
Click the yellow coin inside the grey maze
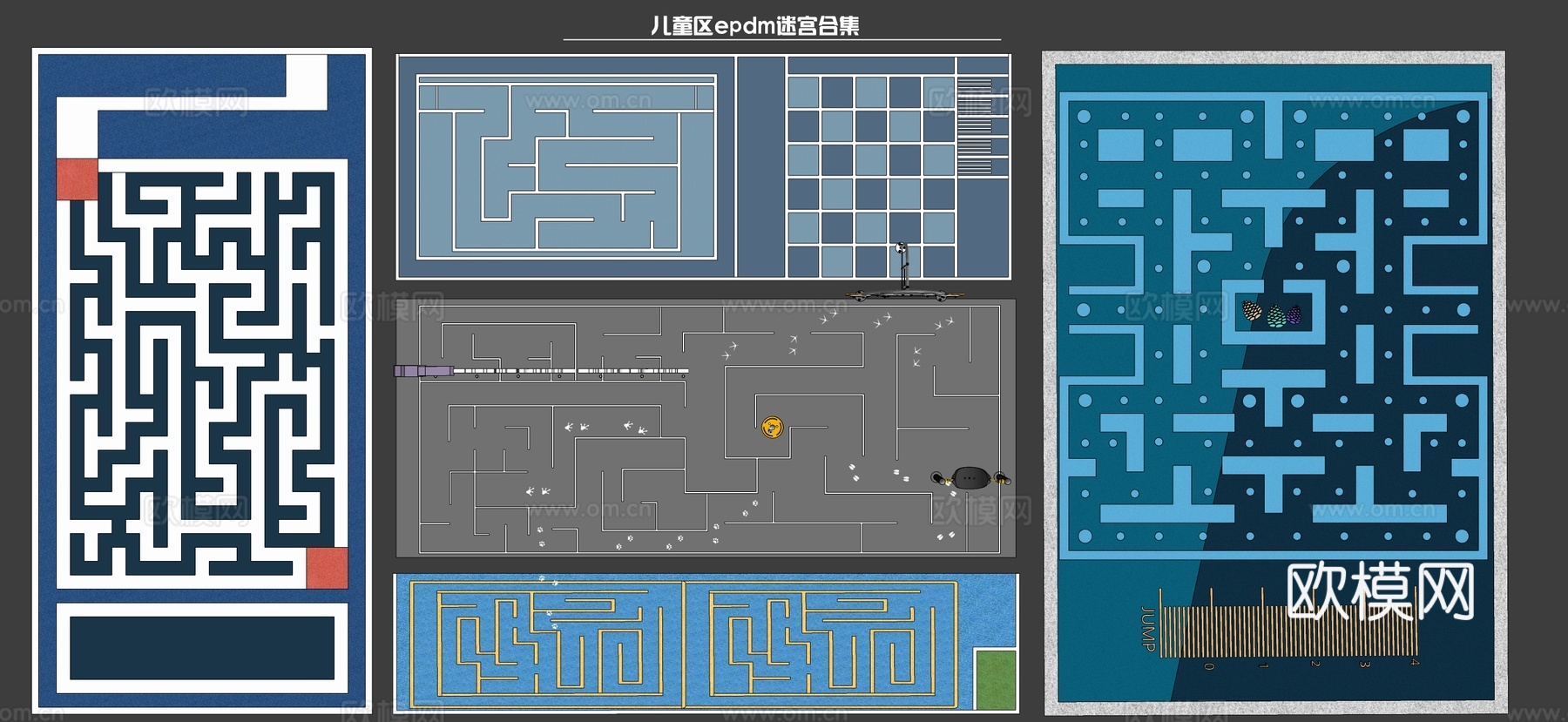(x=772, y=427)
